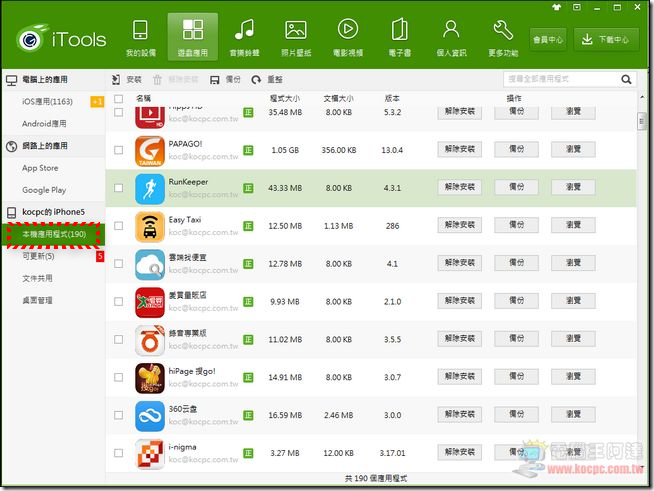Sort by 程式大小 column header
The height and width of the screenshot is (491, 654).
click(x=284, y=99)
